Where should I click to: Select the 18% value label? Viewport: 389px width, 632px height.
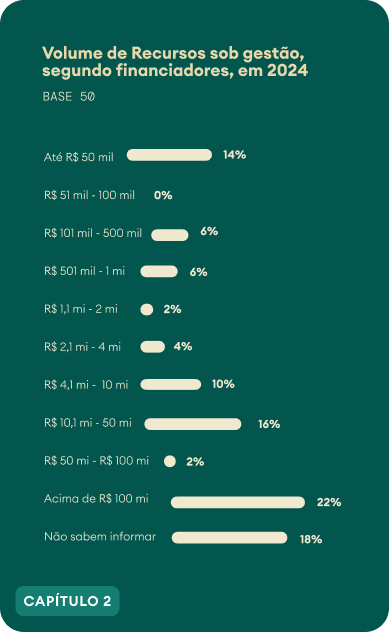(x=311, y=539)
